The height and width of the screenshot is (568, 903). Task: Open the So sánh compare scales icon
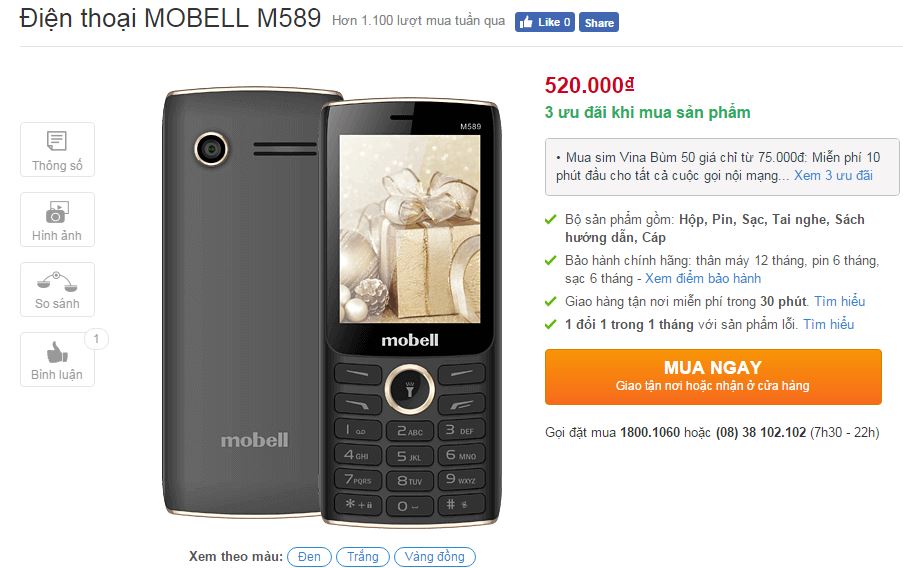coord(57,289)
